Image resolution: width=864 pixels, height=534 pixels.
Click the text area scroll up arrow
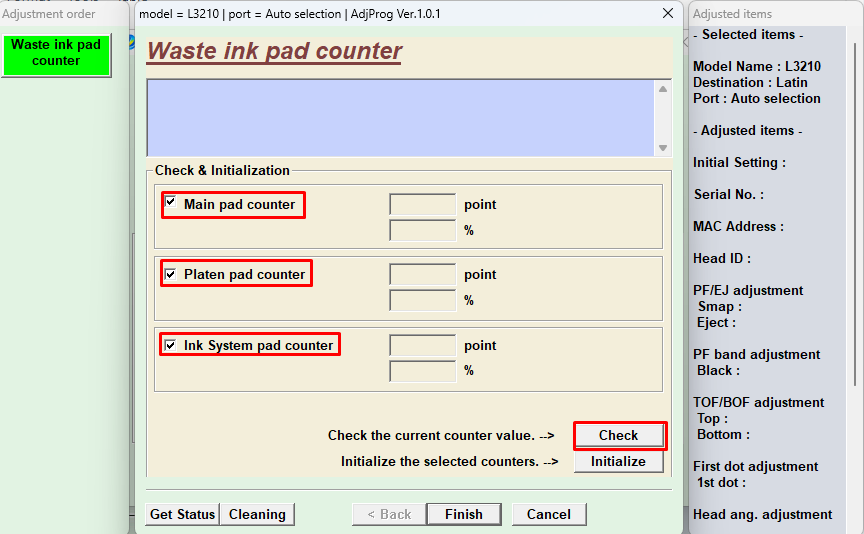662,89
